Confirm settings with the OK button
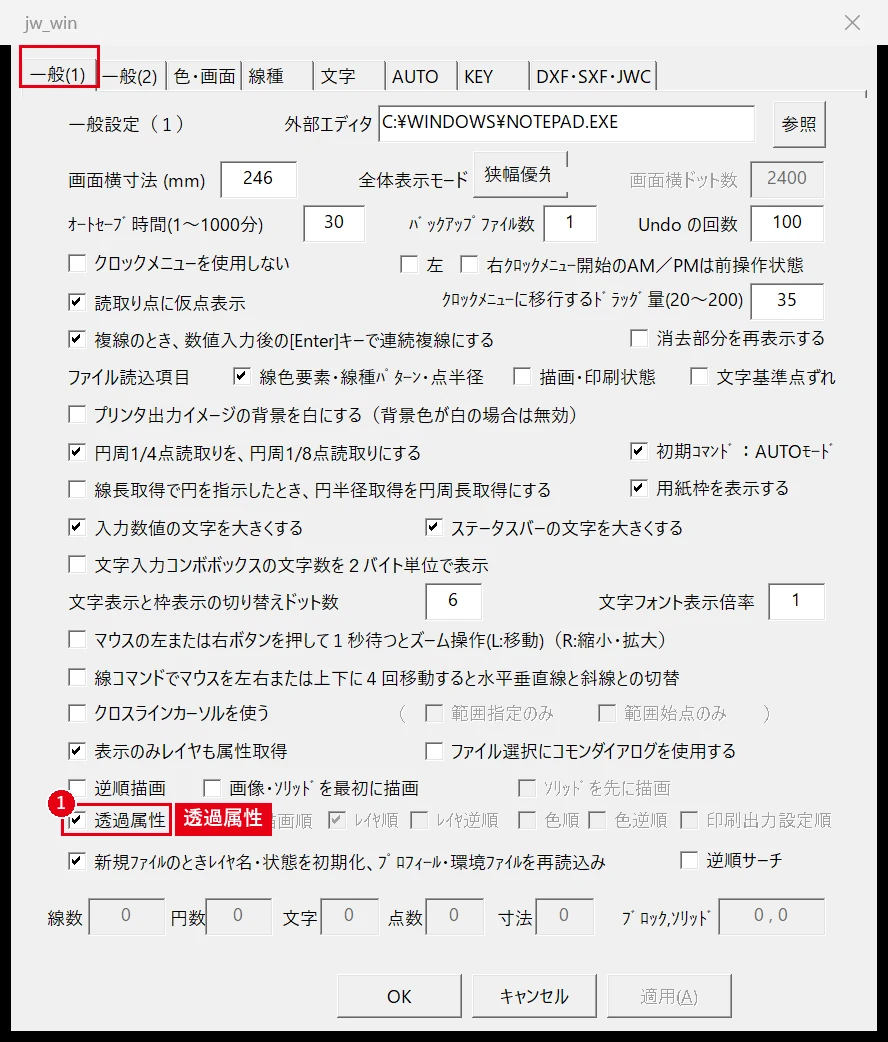 399,996
